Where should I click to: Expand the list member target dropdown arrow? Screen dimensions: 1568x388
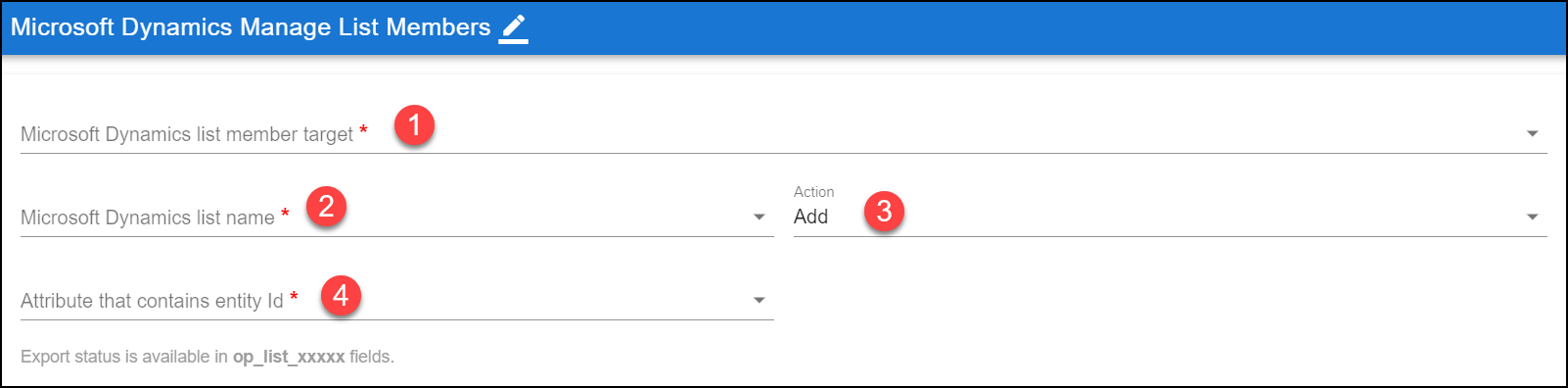coord(1533,134)
